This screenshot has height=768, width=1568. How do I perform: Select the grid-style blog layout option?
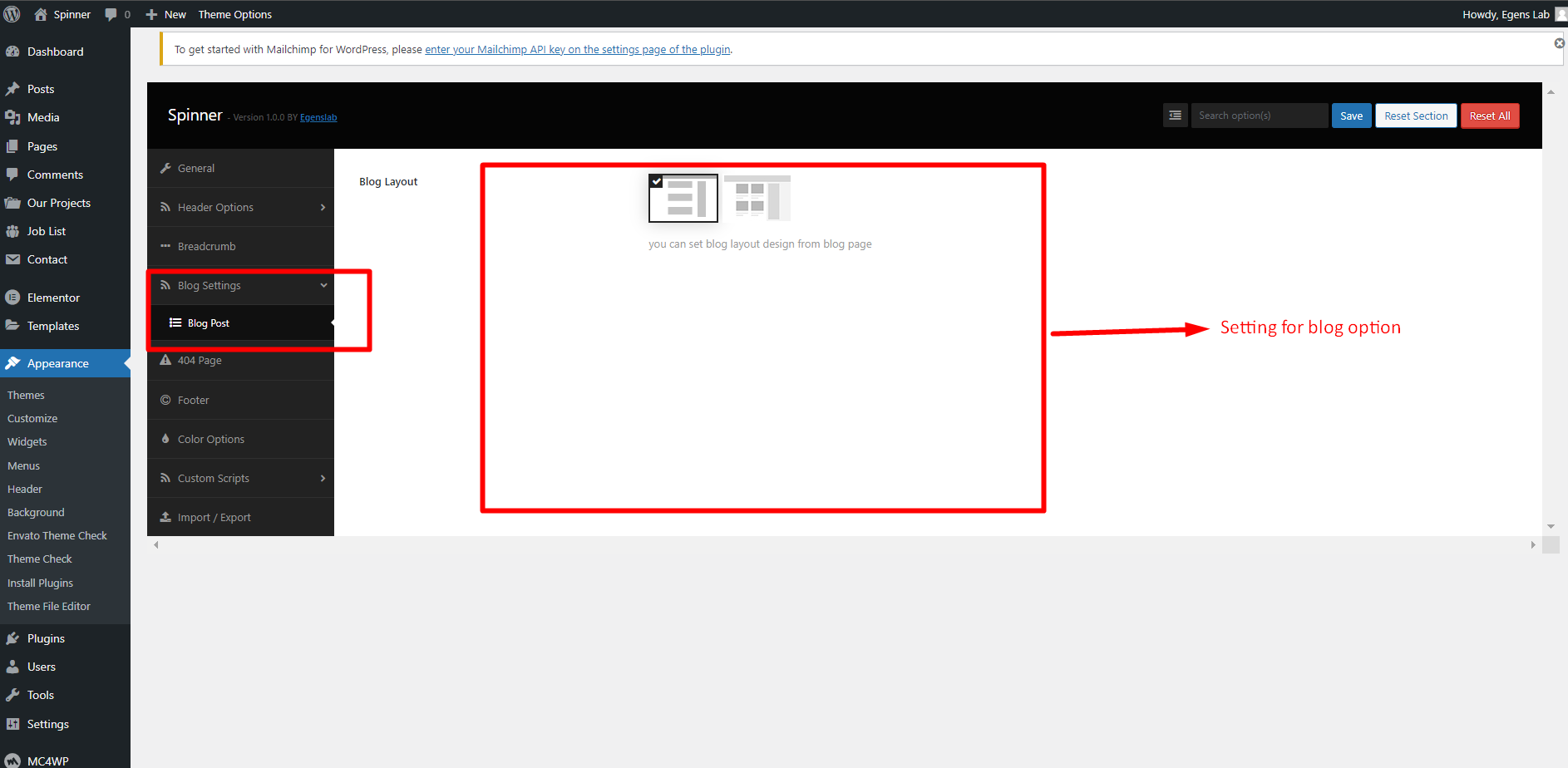tap(757, 198)
